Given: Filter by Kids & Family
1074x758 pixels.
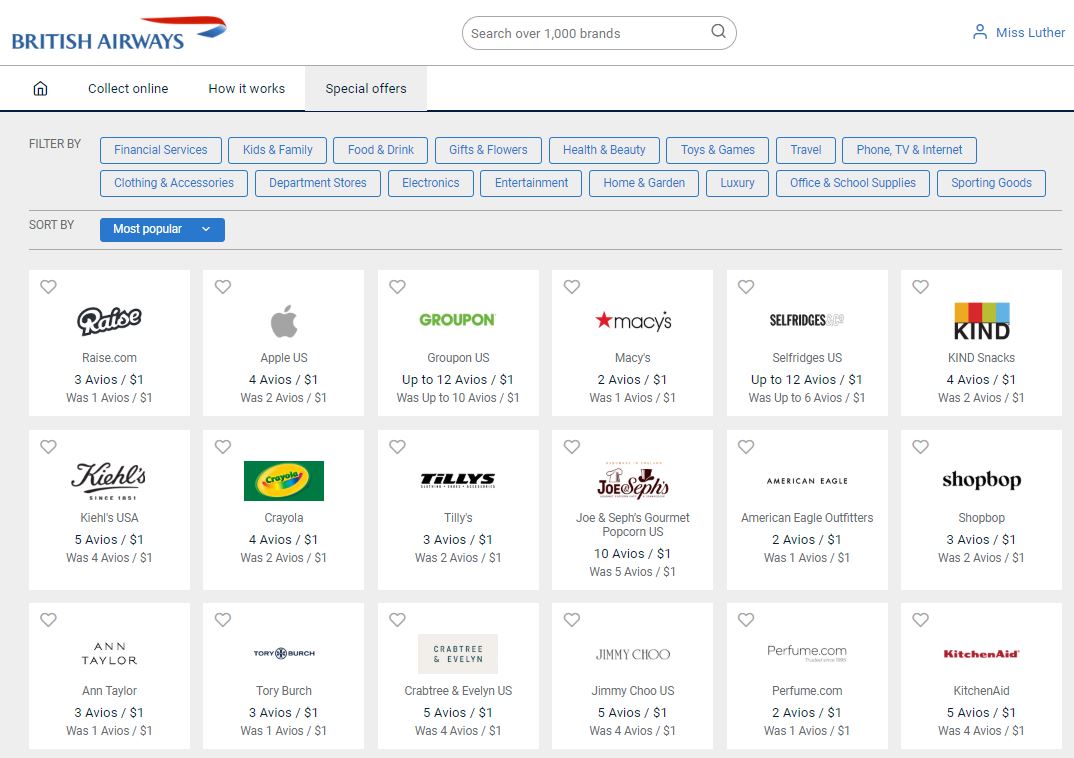Looking at the screenshot, I should [277, 150].
